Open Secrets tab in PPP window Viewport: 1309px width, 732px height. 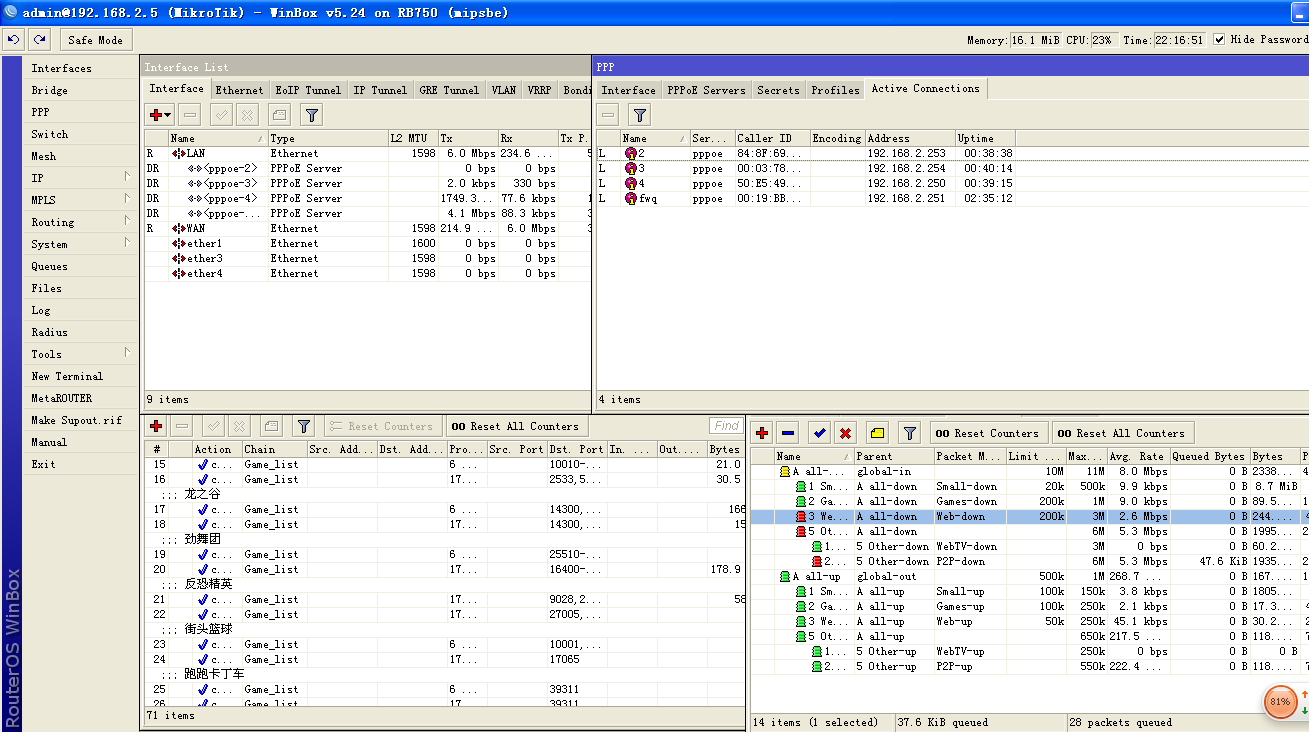click(778, 90)
